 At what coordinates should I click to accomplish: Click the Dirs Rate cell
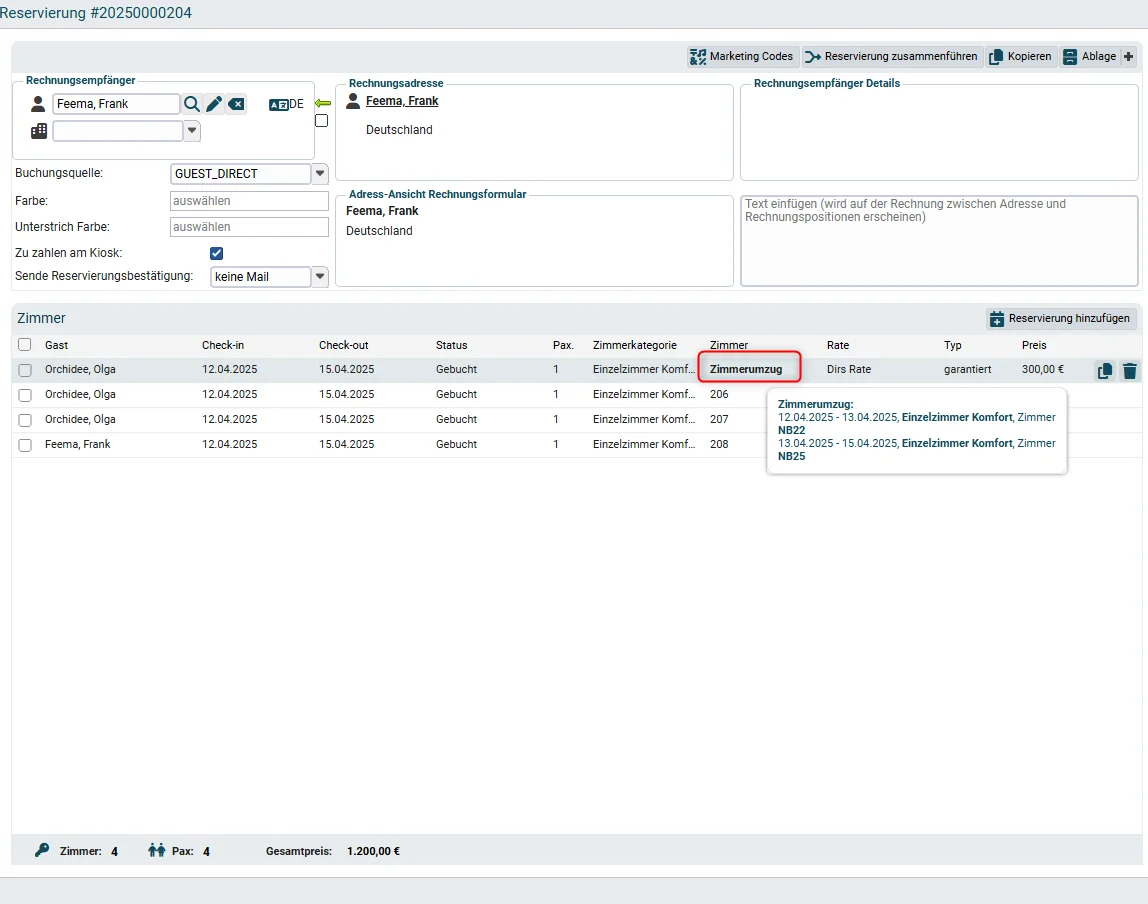[849, 370]
